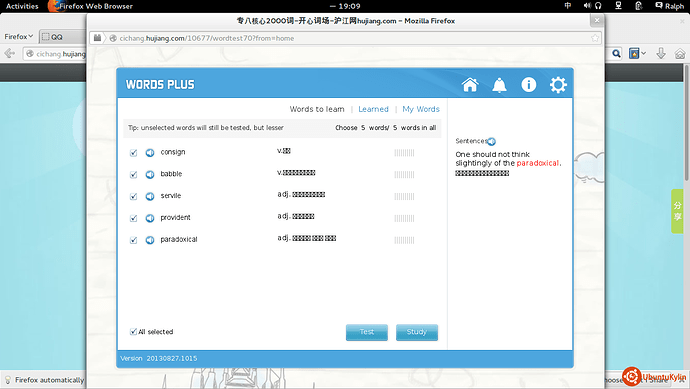This screenshot has height=389, width=690.
Task: Play pronunciation of paradoxical
Action: [150, 240]
